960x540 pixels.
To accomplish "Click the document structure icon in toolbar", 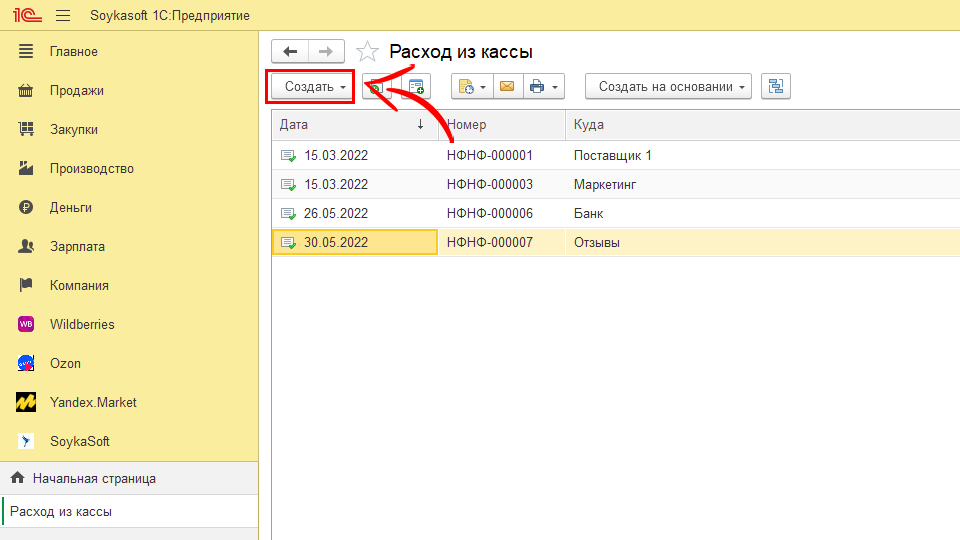I will coord(775,87).
